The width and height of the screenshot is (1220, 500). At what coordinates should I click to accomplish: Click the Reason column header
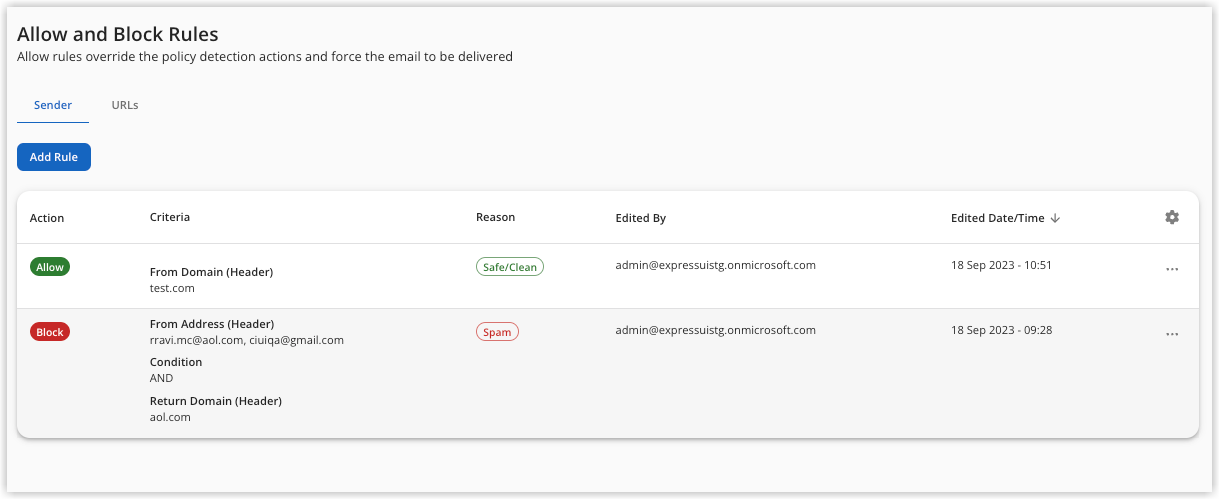pyautogui.click(x=496, y=217)
